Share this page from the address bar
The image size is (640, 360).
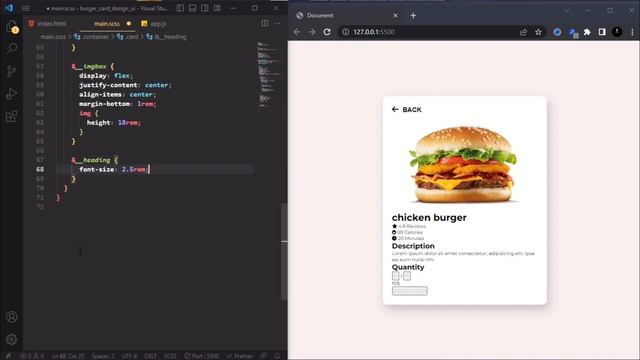[523, 32]
